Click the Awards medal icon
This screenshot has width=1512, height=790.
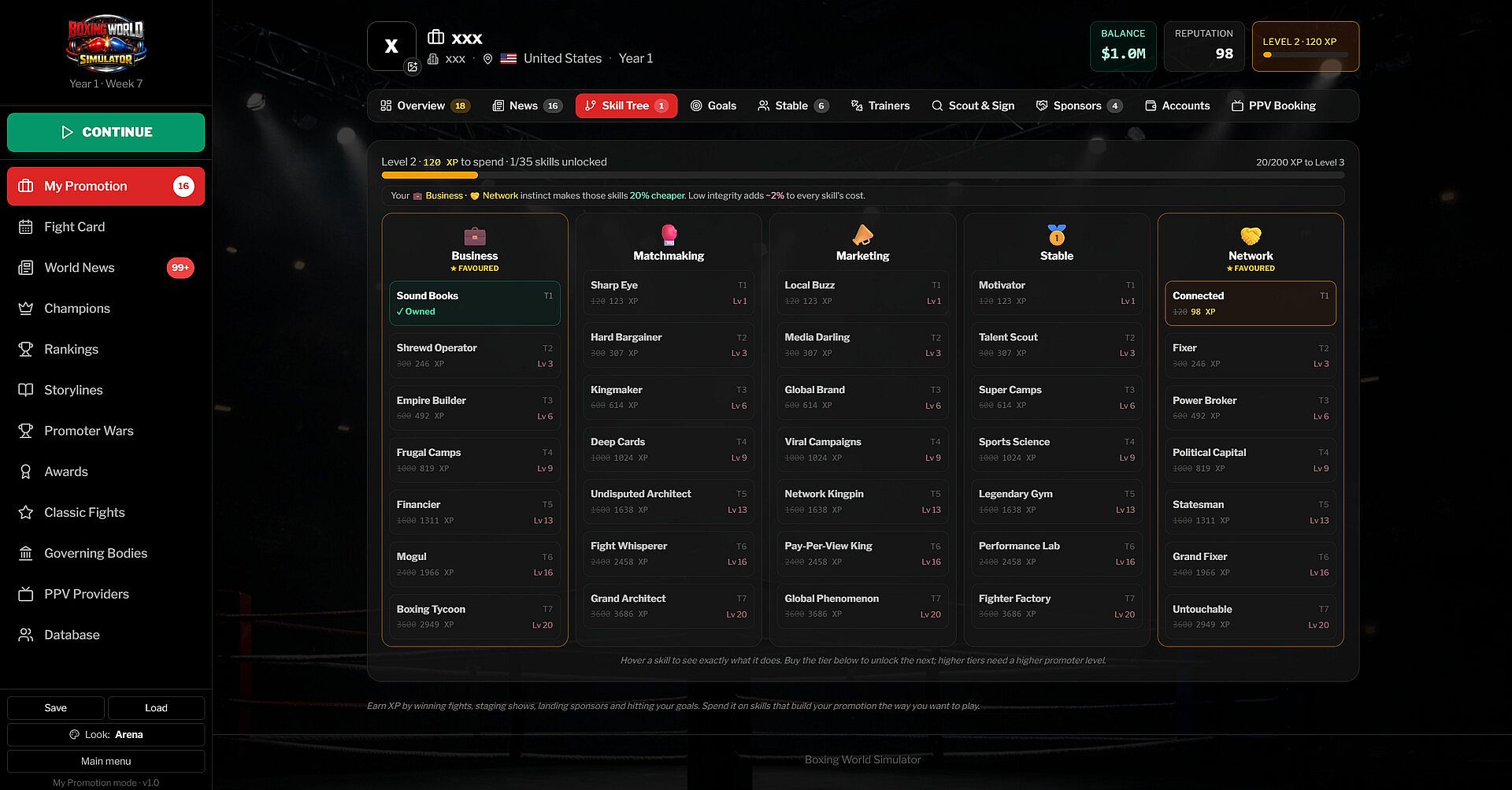pyautogui.click(x=26, y=472)
